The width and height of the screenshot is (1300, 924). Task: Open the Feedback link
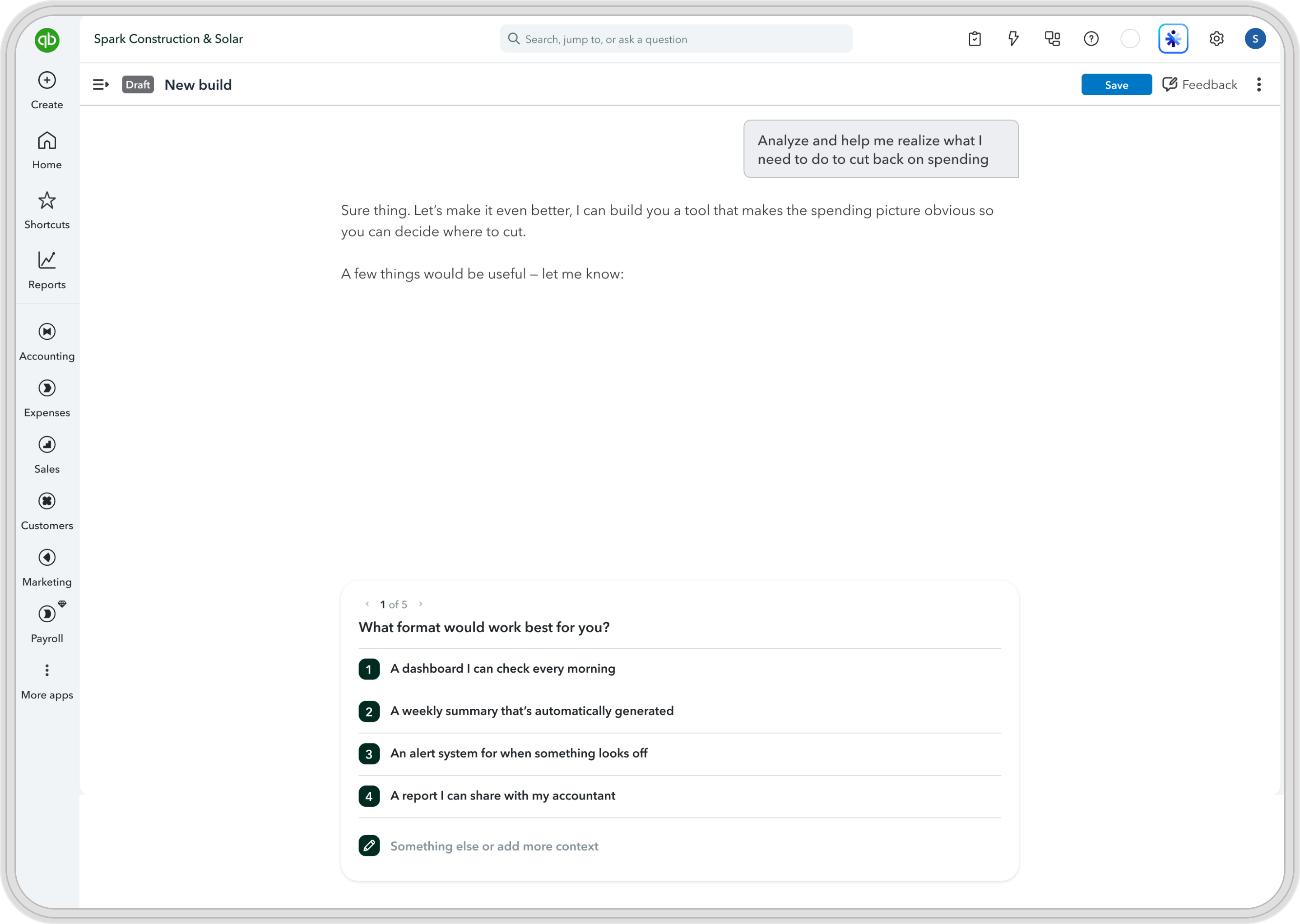point(1199,85)
